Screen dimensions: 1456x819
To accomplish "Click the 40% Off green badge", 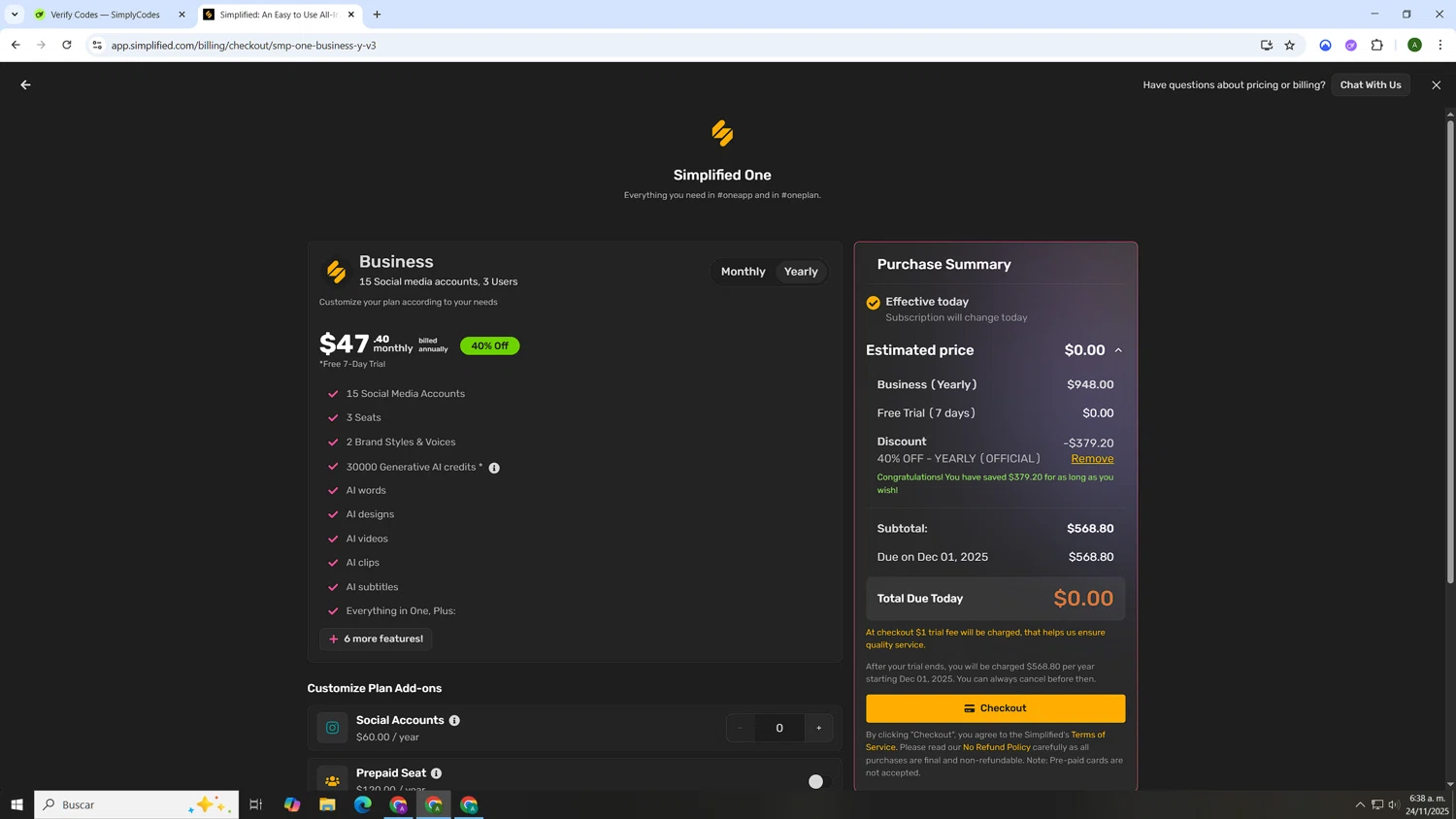I will click(x=489, y=345).
